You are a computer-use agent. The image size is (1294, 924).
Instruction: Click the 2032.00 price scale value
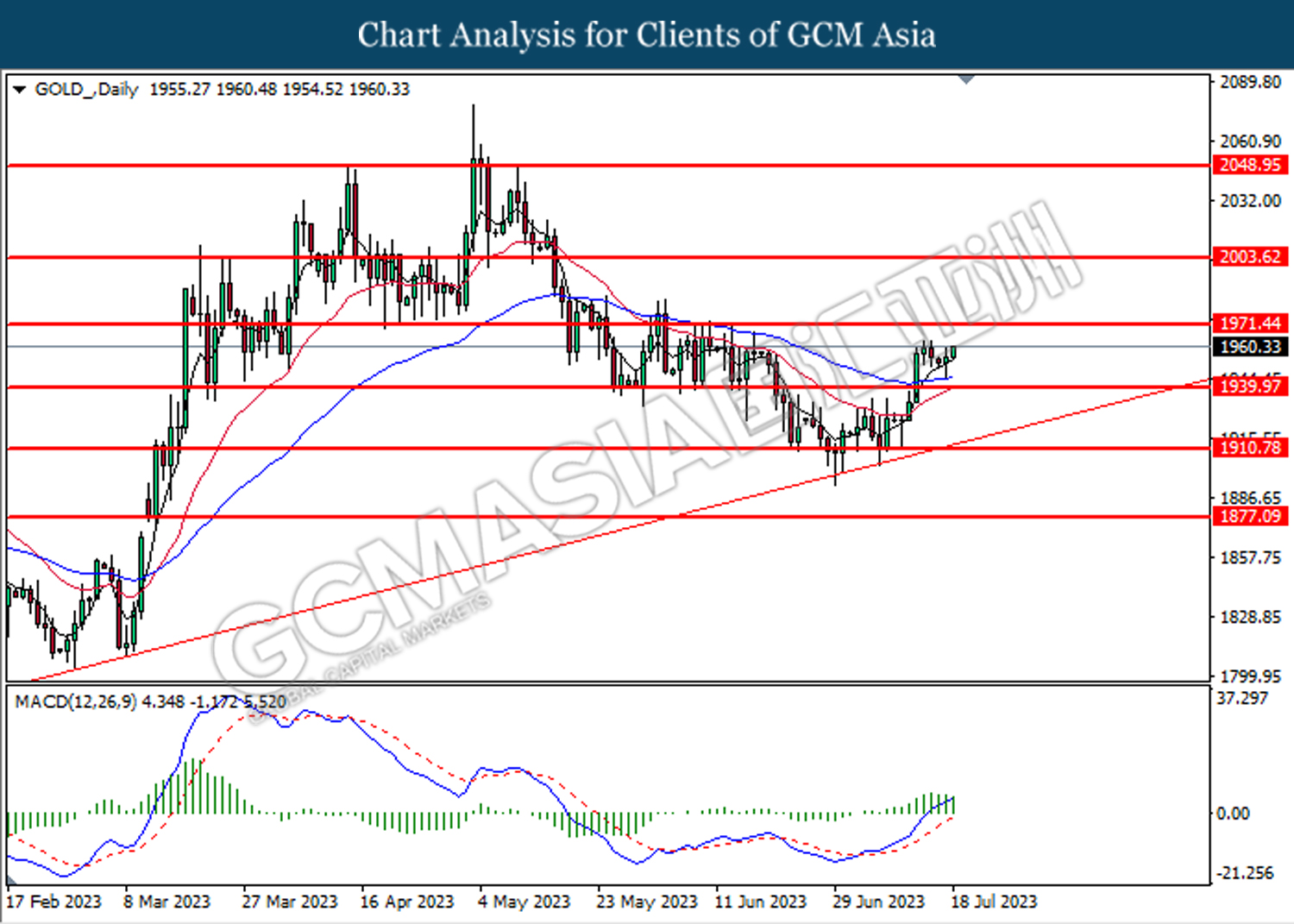(1250, 201)
